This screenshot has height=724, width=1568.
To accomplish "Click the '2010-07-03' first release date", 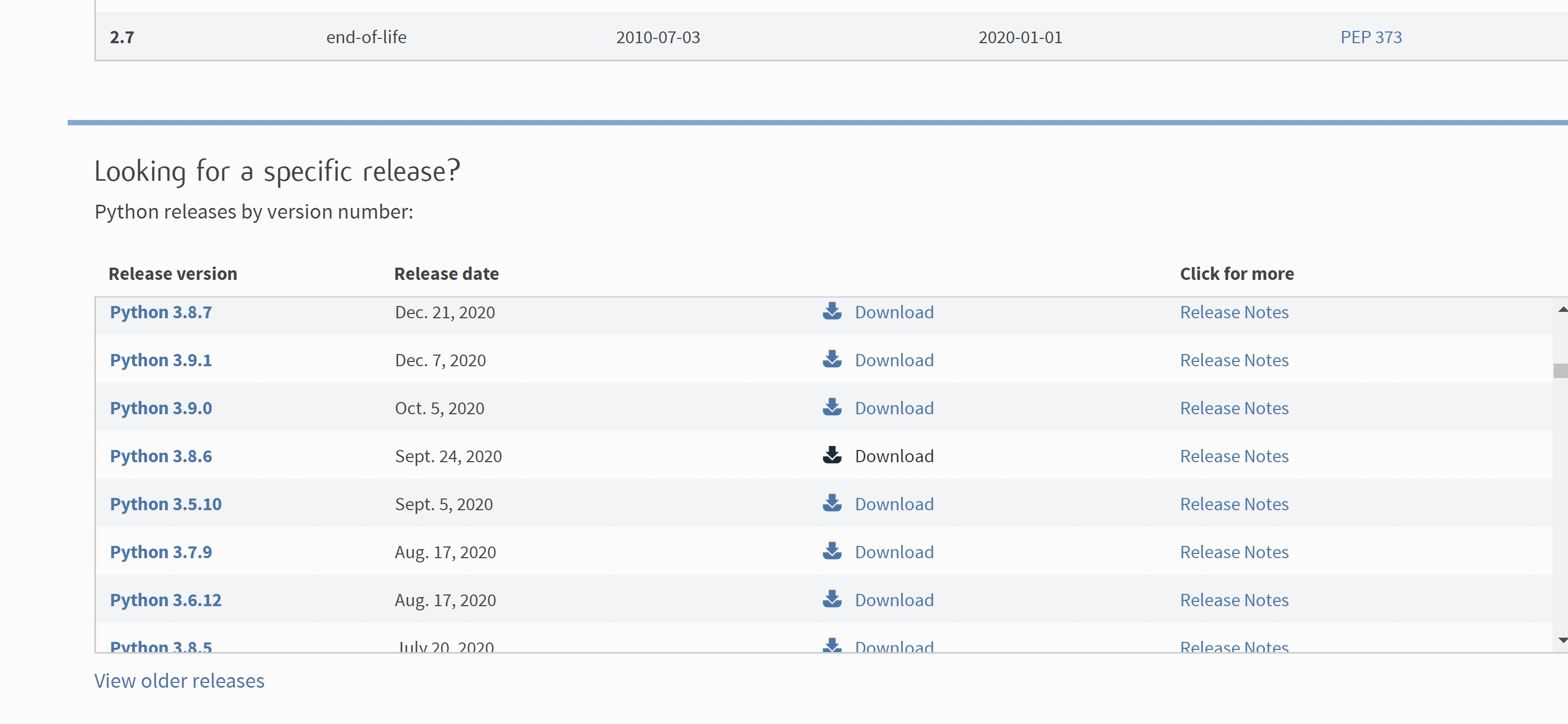I will click(658, 37).
